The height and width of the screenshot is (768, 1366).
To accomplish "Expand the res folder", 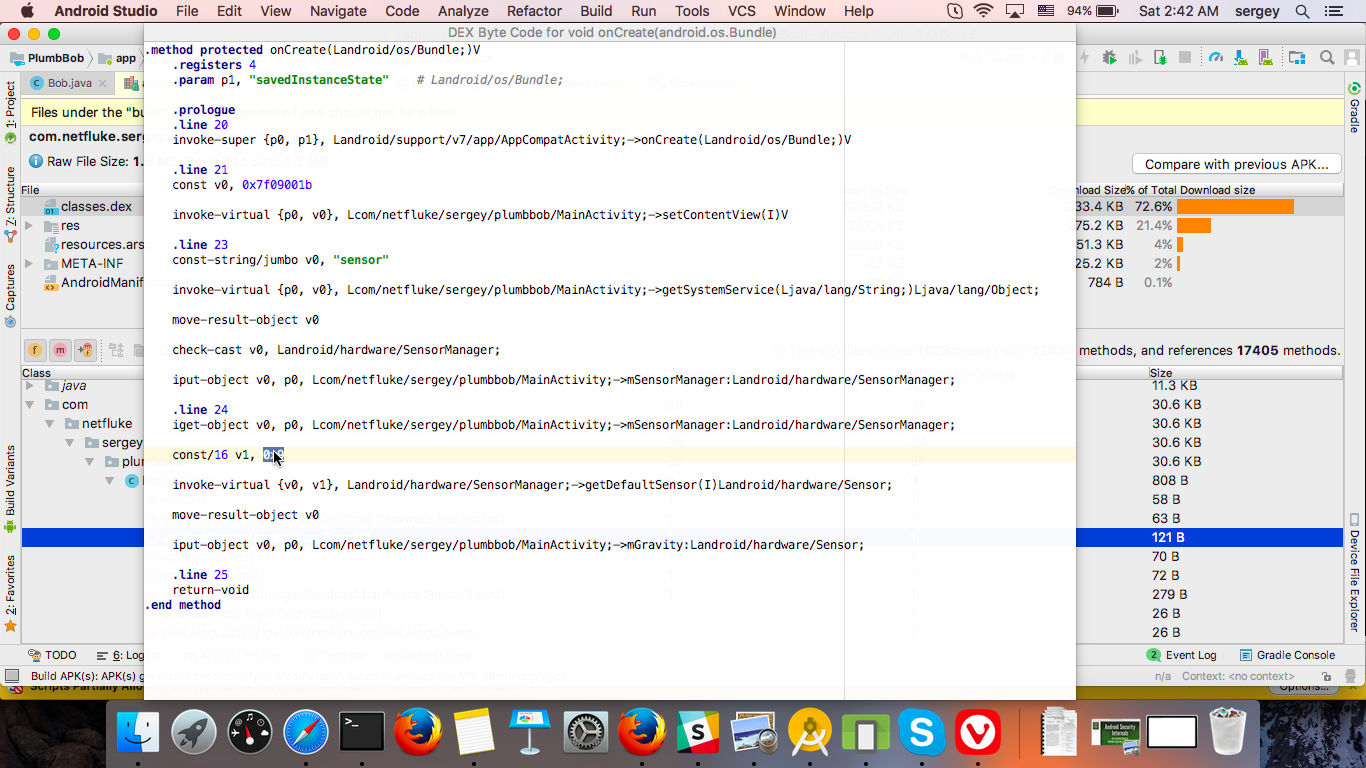I will pyautogui.click(x=29, y=225).
